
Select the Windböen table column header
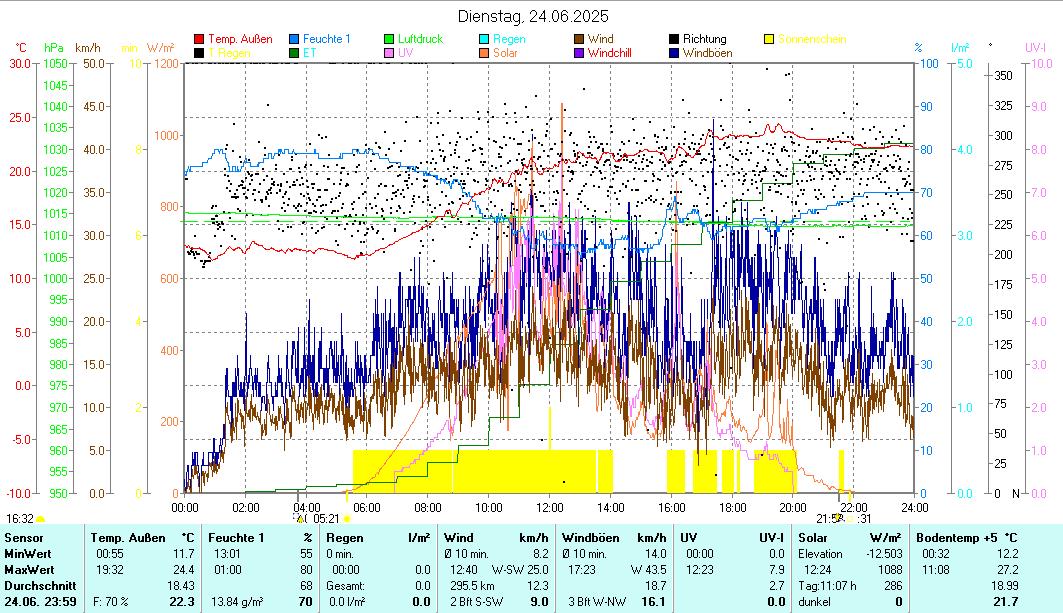(x=588, y=538)
